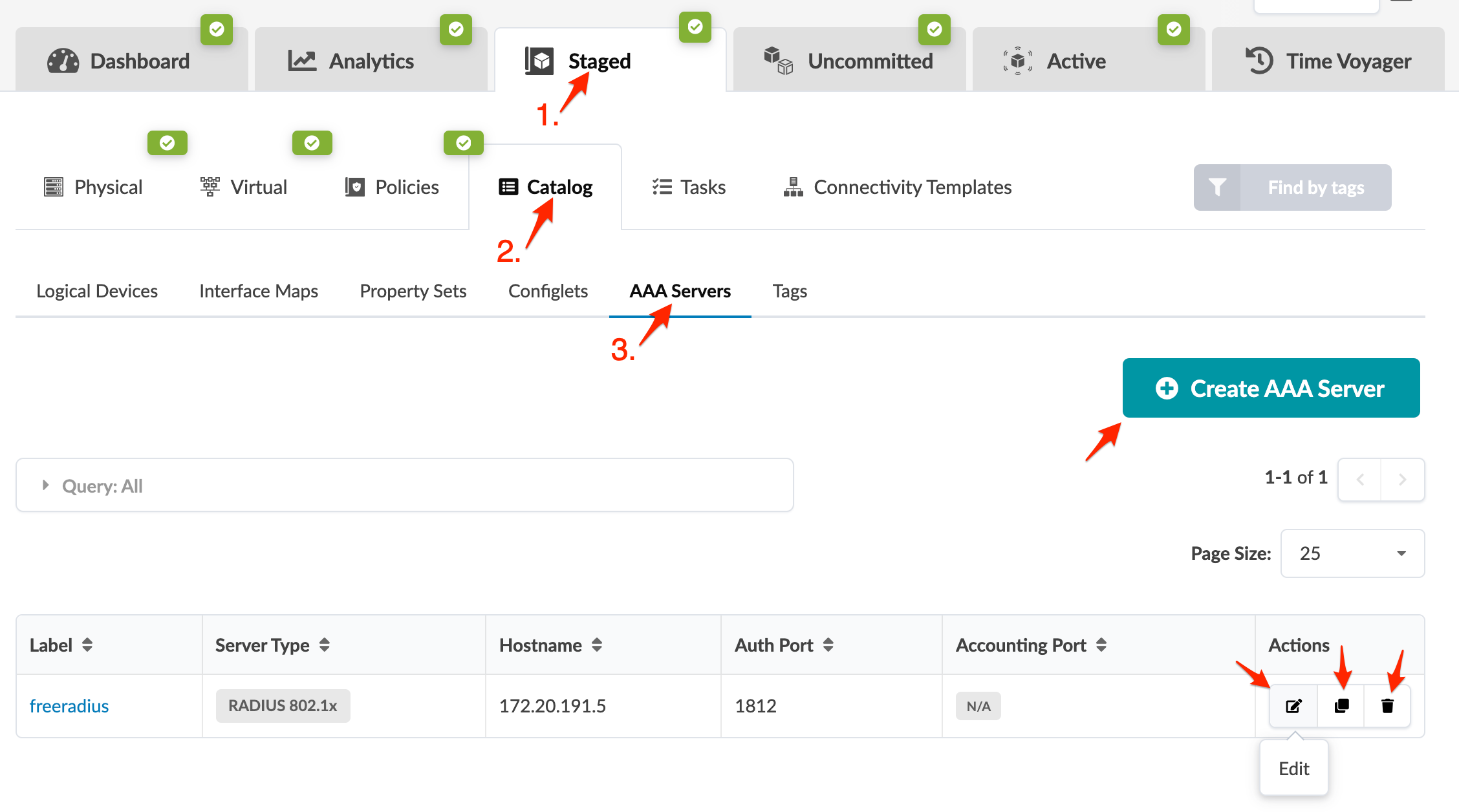Click the delete trash icon for freeradius
The image size is (1459, 812).
click(x=1387, y=706)
